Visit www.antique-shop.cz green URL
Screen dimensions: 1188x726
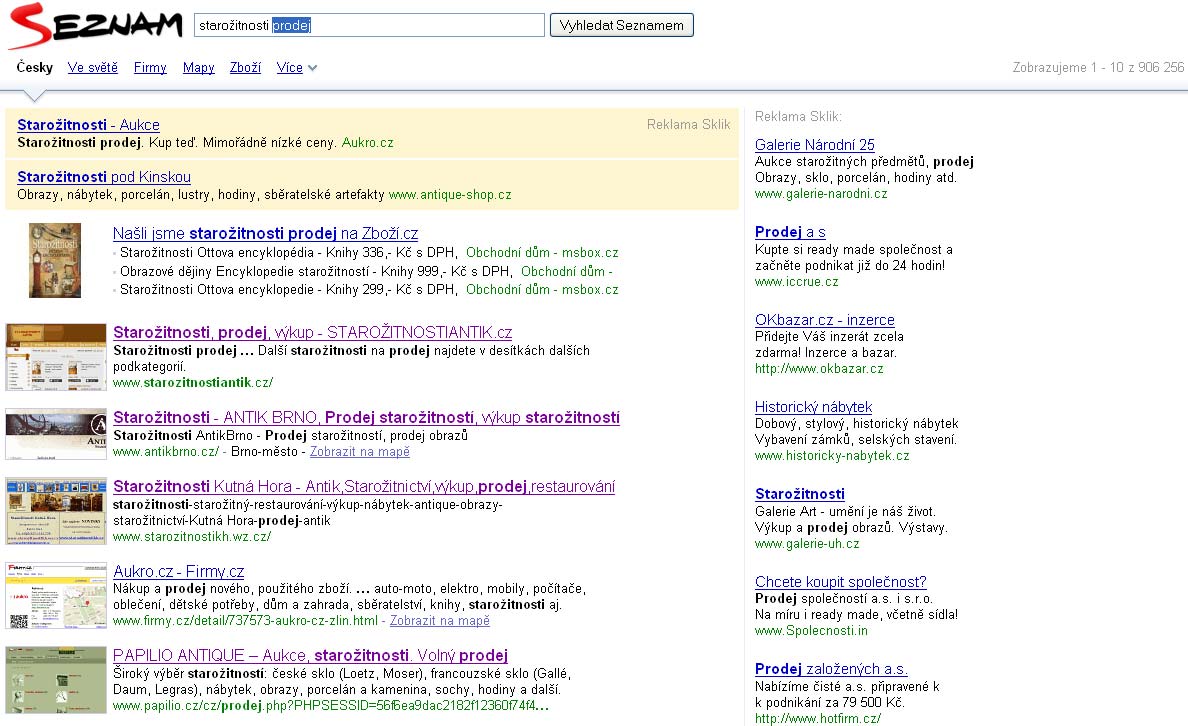click(450, 195)
